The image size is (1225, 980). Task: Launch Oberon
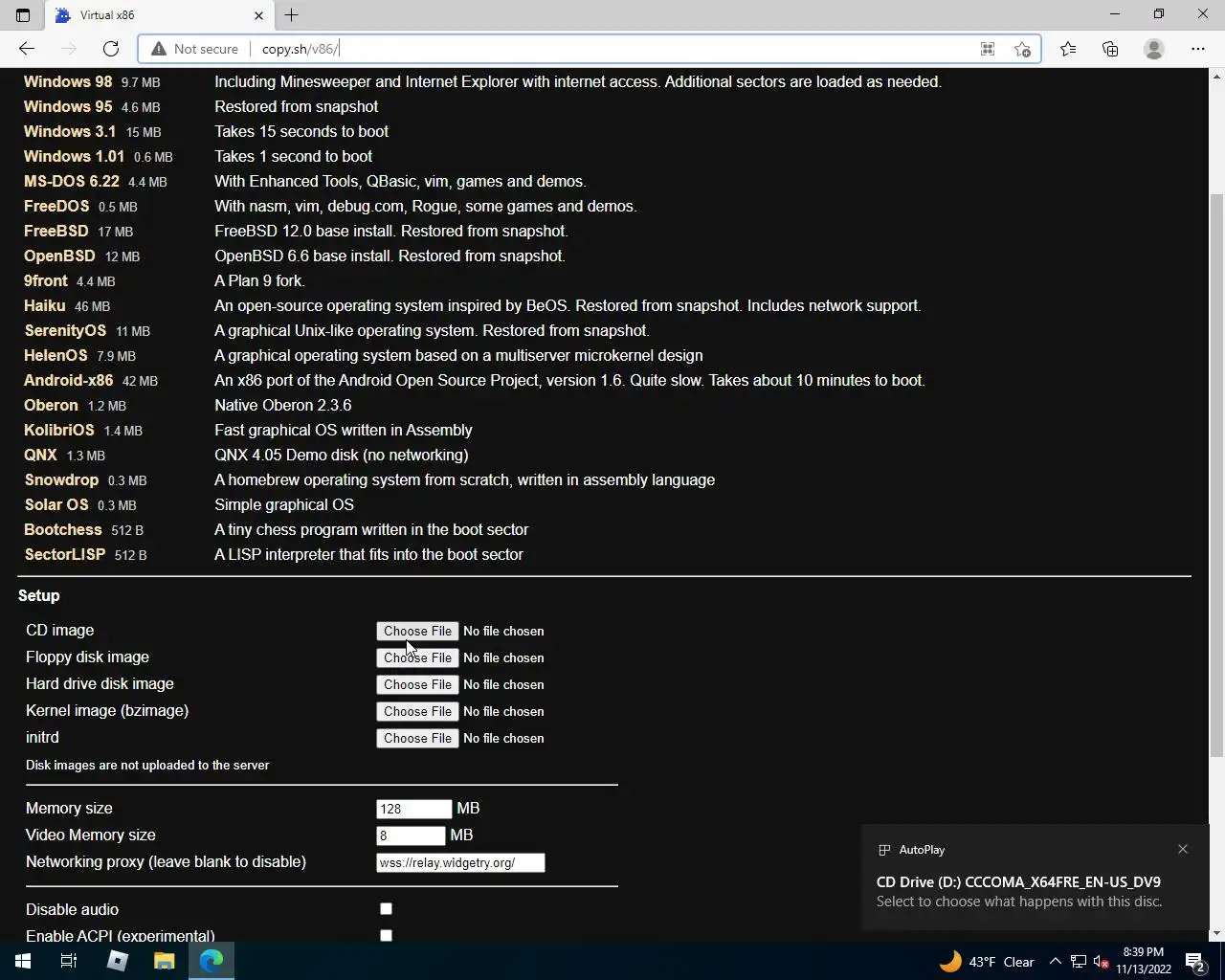coord(51,405)
